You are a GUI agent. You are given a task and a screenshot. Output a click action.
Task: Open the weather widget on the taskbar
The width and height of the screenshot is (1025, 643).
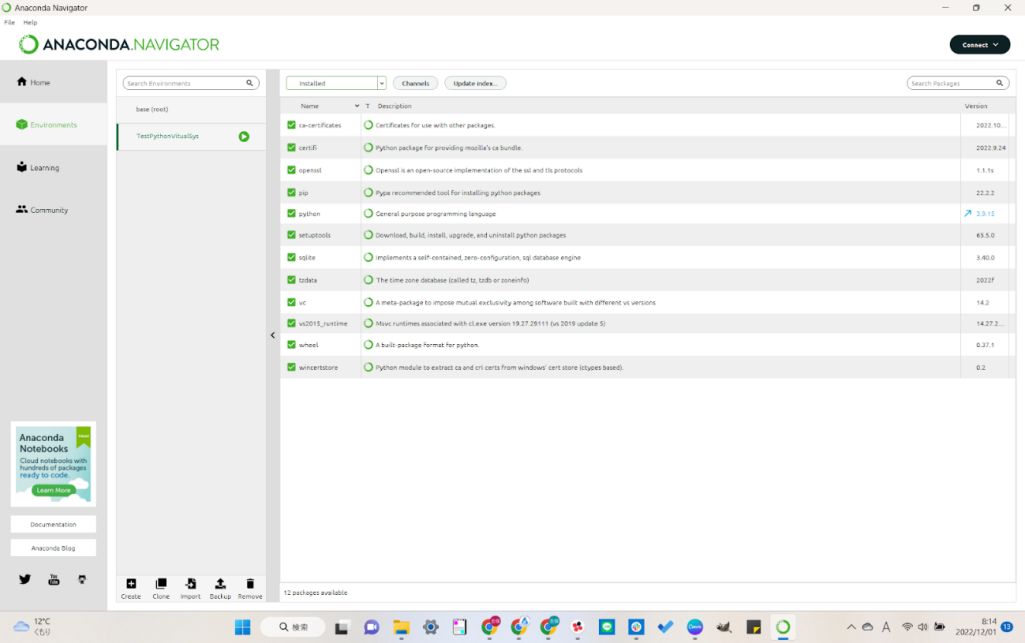[33, 627]
